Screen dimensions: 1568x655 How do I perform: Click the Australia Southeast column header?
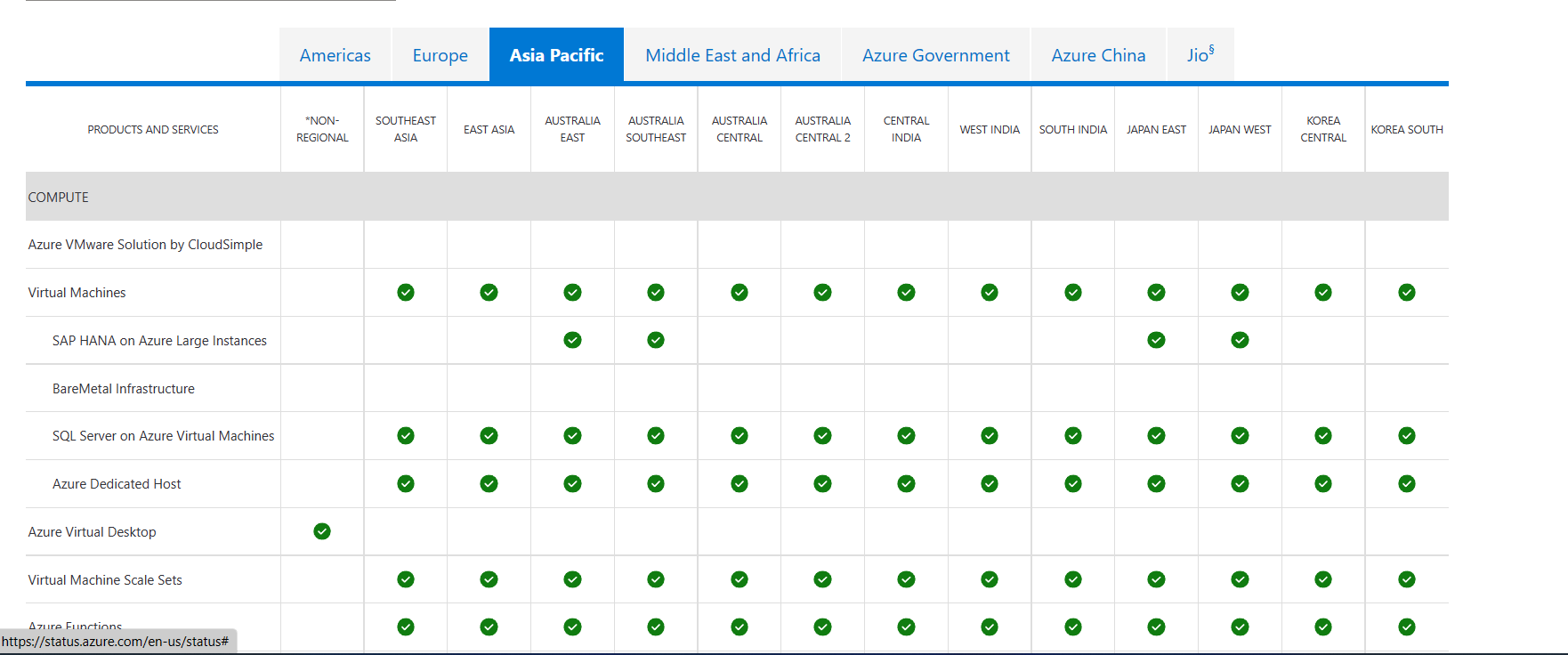pos(656,129)
